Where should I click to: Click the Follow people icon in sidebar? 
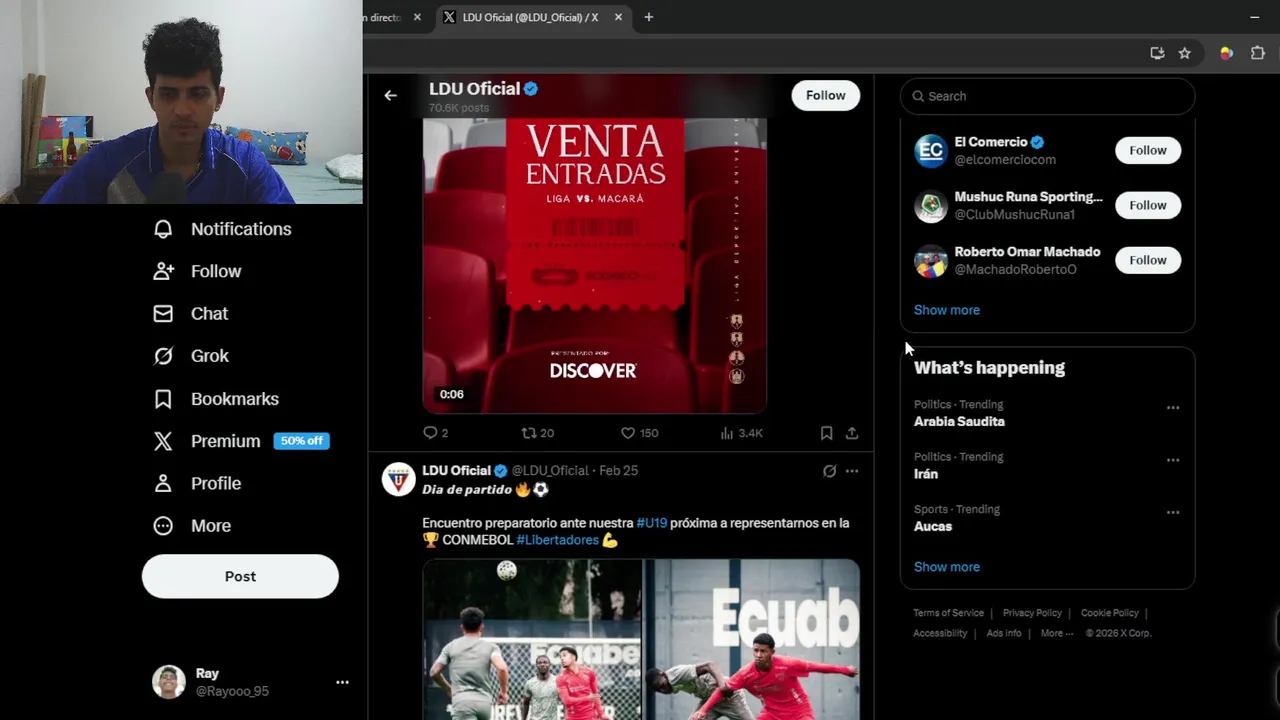163,271
